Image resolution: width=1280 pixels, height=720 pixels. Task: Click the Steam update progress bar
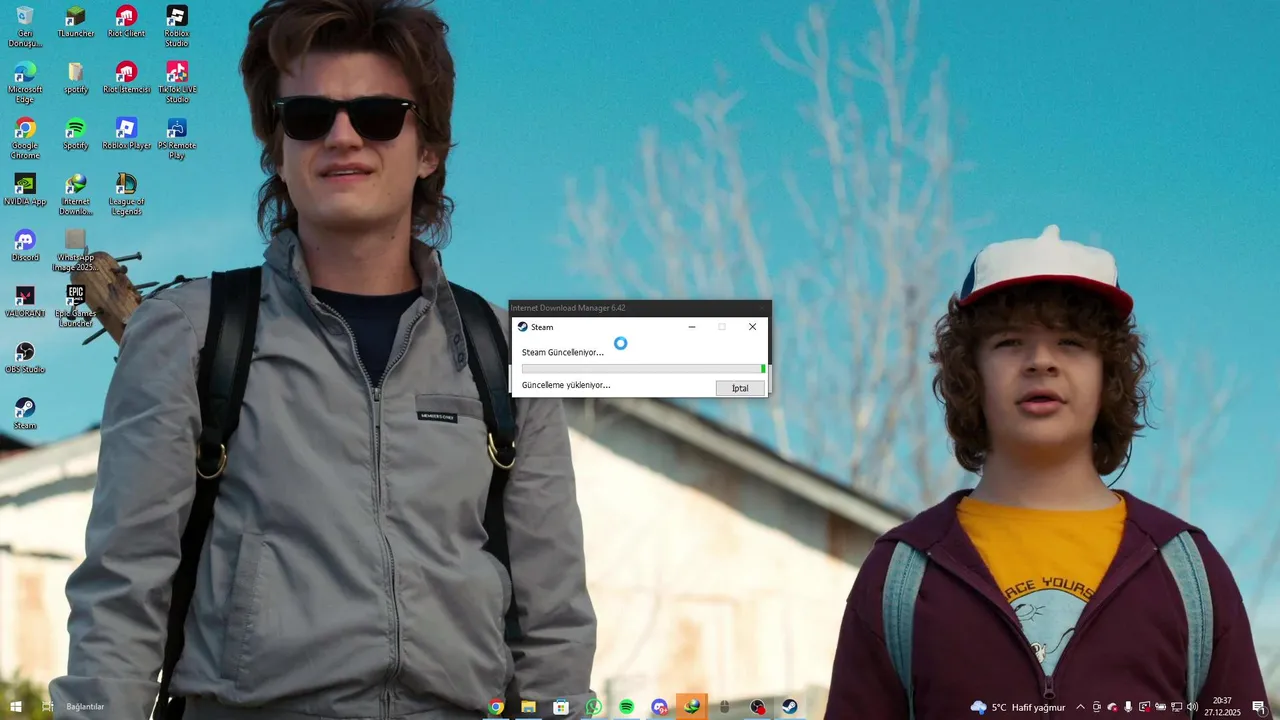point(643,369)
